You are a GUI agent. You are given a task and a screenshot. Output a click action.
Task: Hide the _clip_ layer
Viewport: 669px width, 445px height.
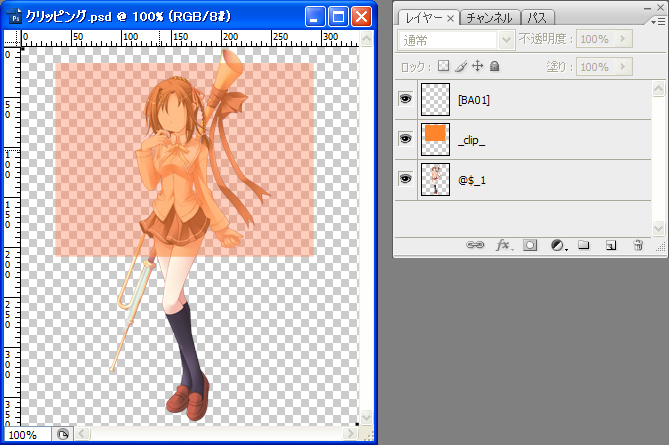[405, 139]
